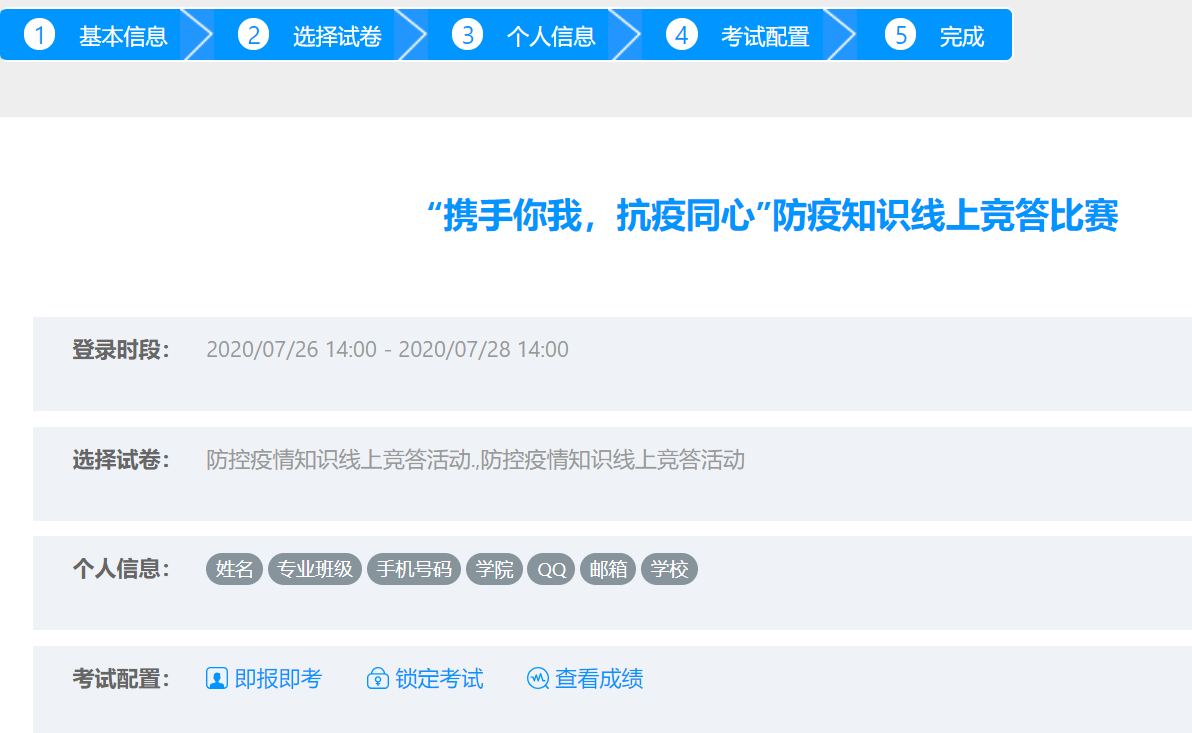
Task: Click the step 2 number circle
Action: tap(253, 35)
